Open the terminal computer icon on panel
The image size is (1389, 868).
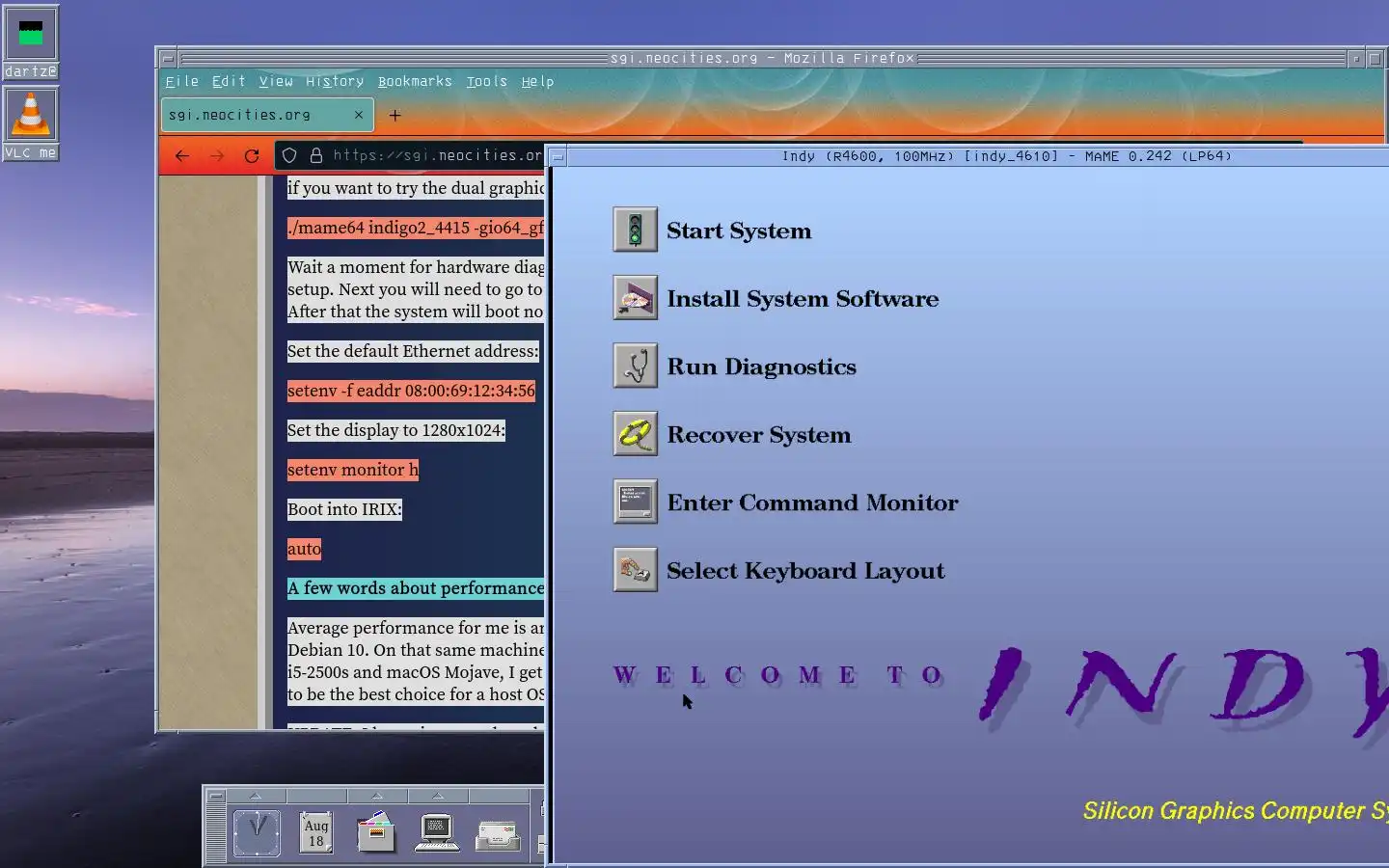pyautogui.click(x=436, y=833)
